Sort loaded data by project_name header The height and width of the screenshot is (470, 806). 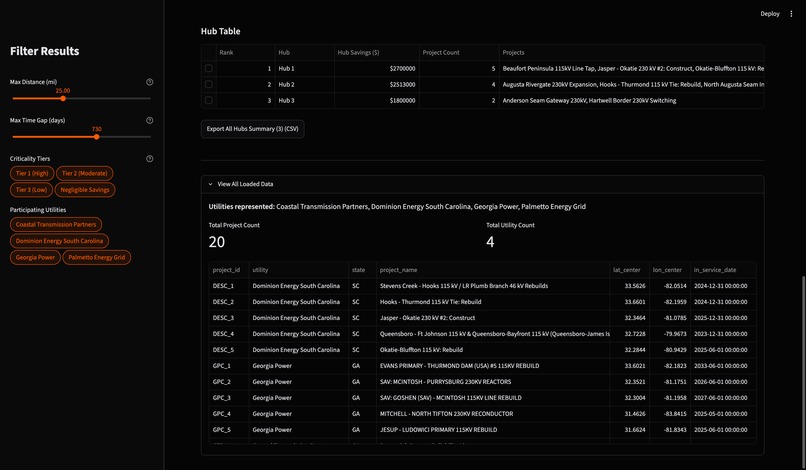tap(493, 270)
